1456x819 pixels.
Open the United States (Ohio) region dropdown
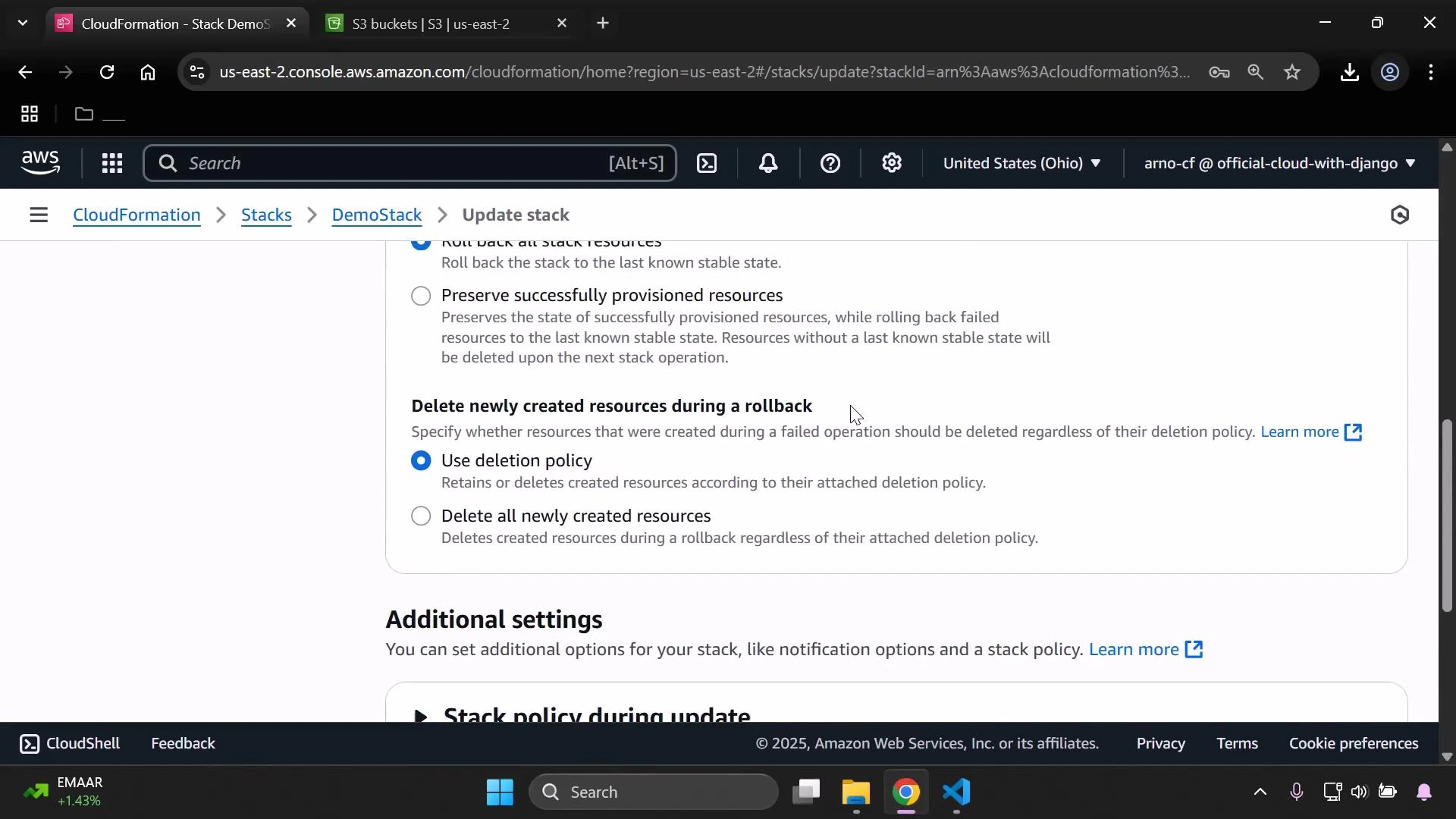[x=1022, y=162]
